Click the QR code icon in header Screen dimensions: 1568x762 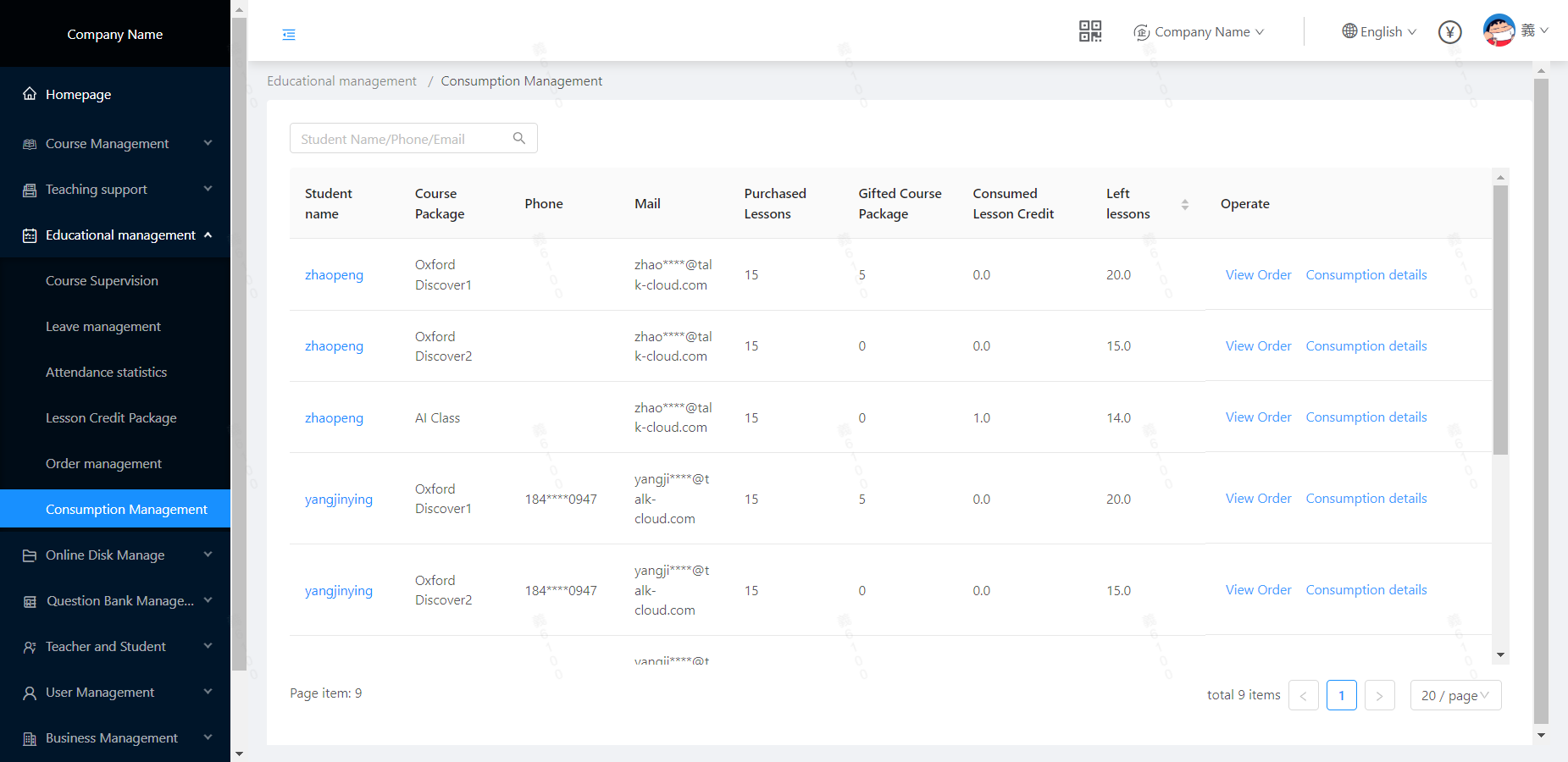[x=1089, y=32]
